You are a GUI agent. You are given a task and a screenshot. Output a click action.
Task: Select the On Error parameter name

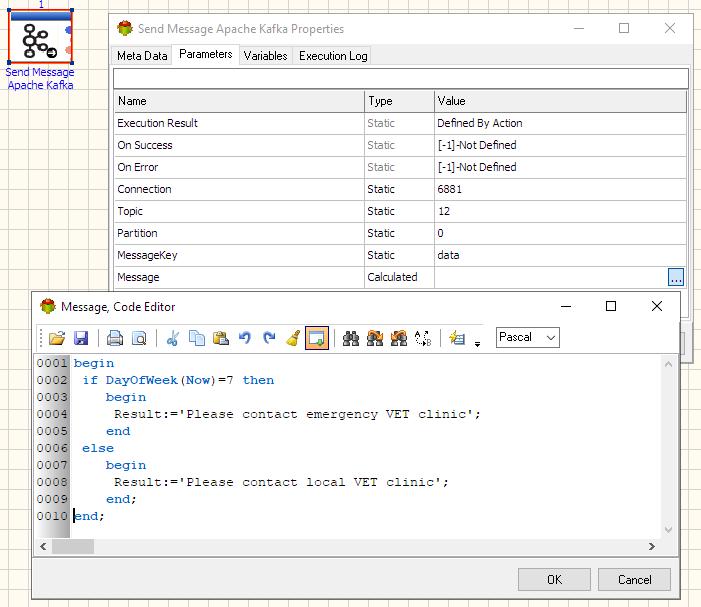pyautogui.click(x=138, y=167)
